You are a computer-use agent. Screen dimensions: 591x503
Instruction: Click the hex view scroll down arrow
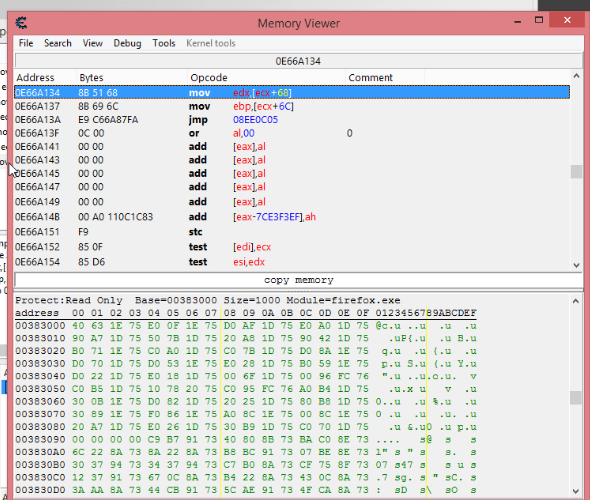(x=576, y=491)
